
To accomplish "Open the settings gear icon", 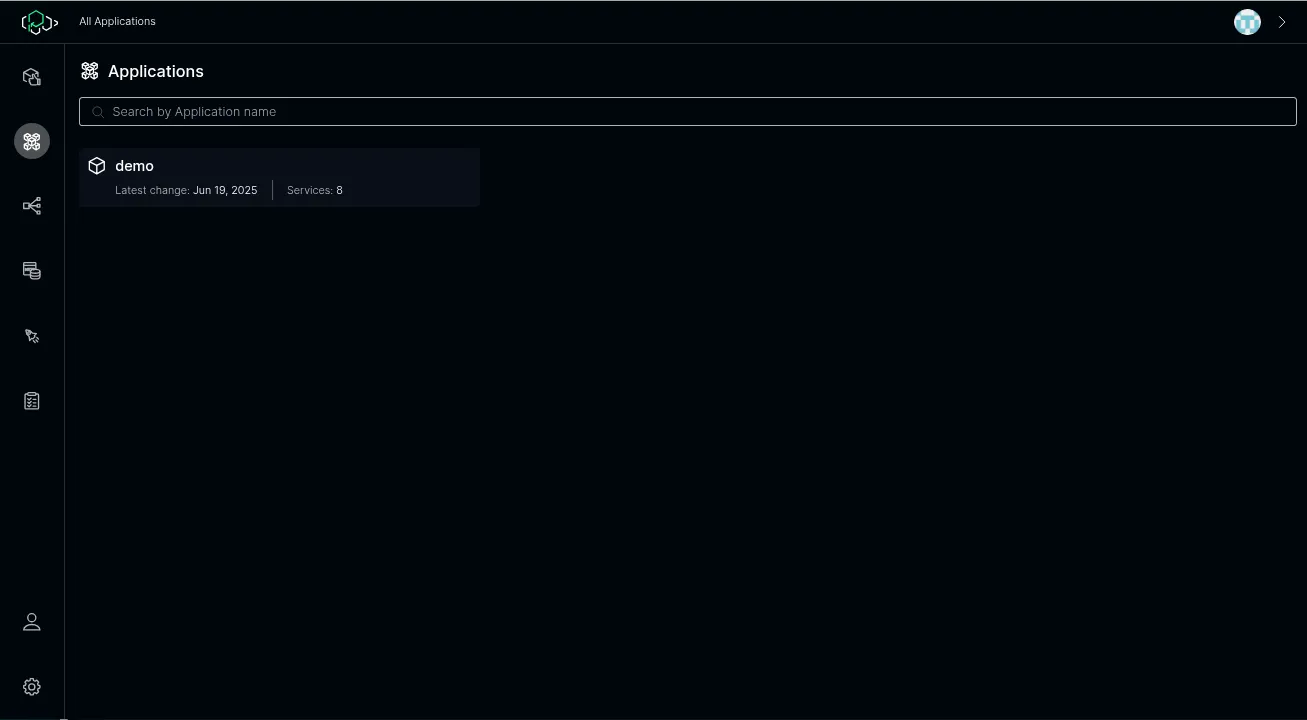I will click(x=32, y=687).
